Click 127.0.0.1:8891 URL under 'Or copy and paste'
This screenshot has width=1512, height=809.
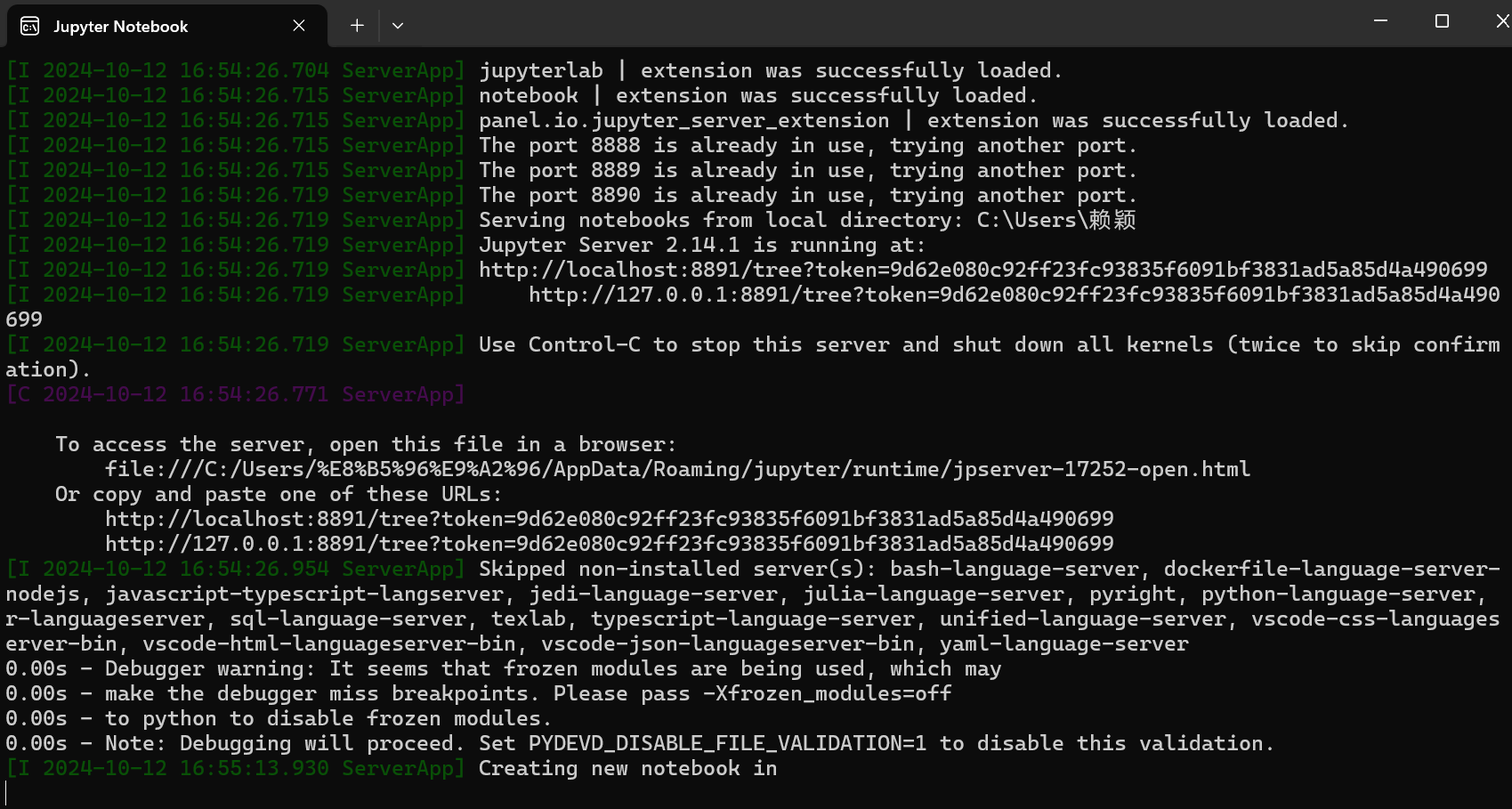tap(610, 544)
